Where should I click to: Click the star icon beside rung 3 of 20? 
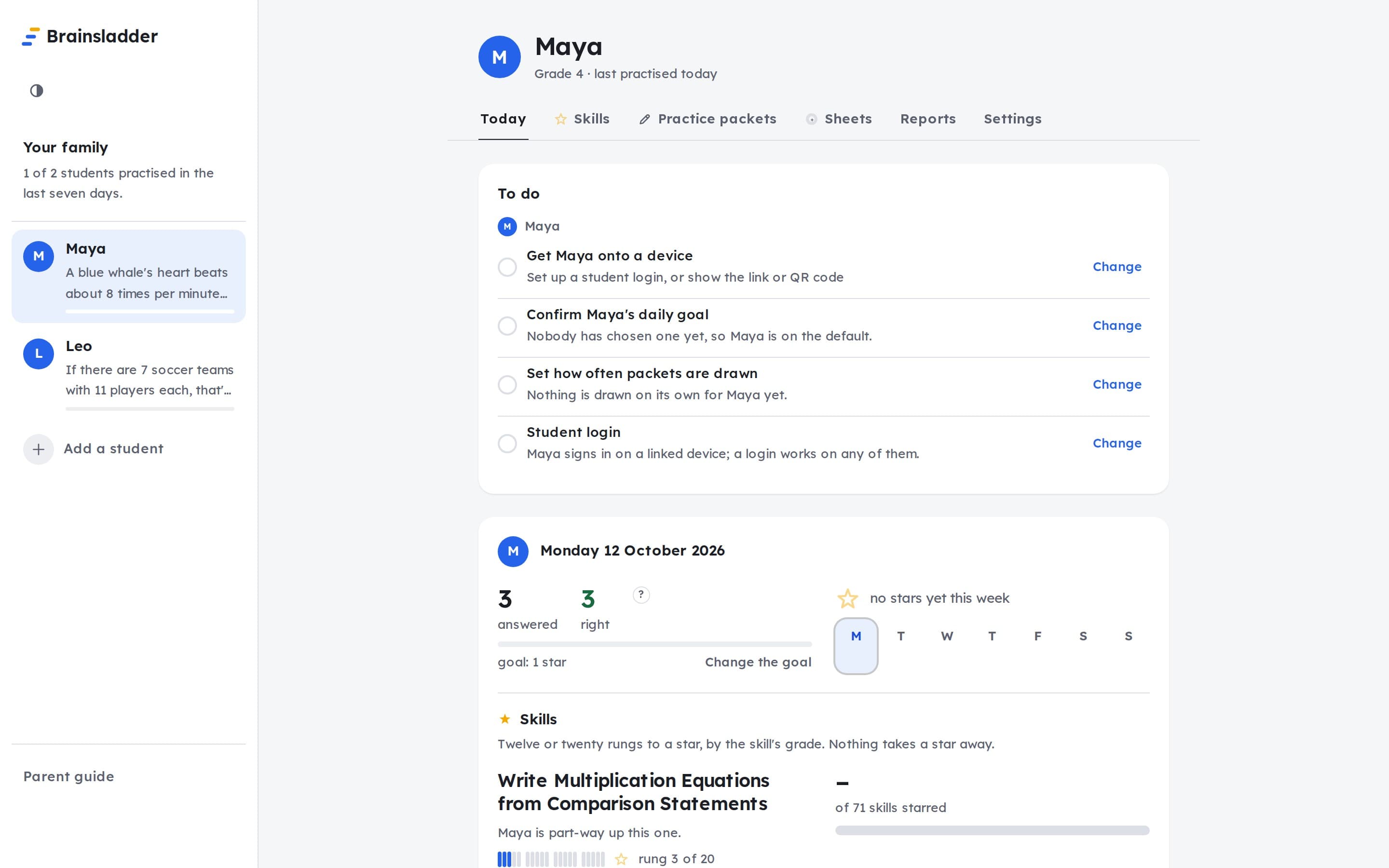tap(621, 859)
